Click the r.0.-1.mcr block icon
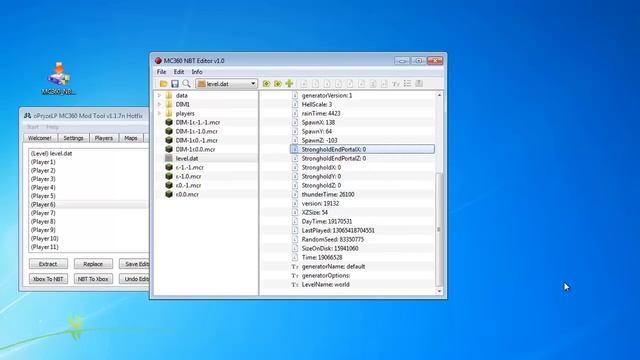Image resolution: width=640 pixels, height=360 pixels. 169,185
